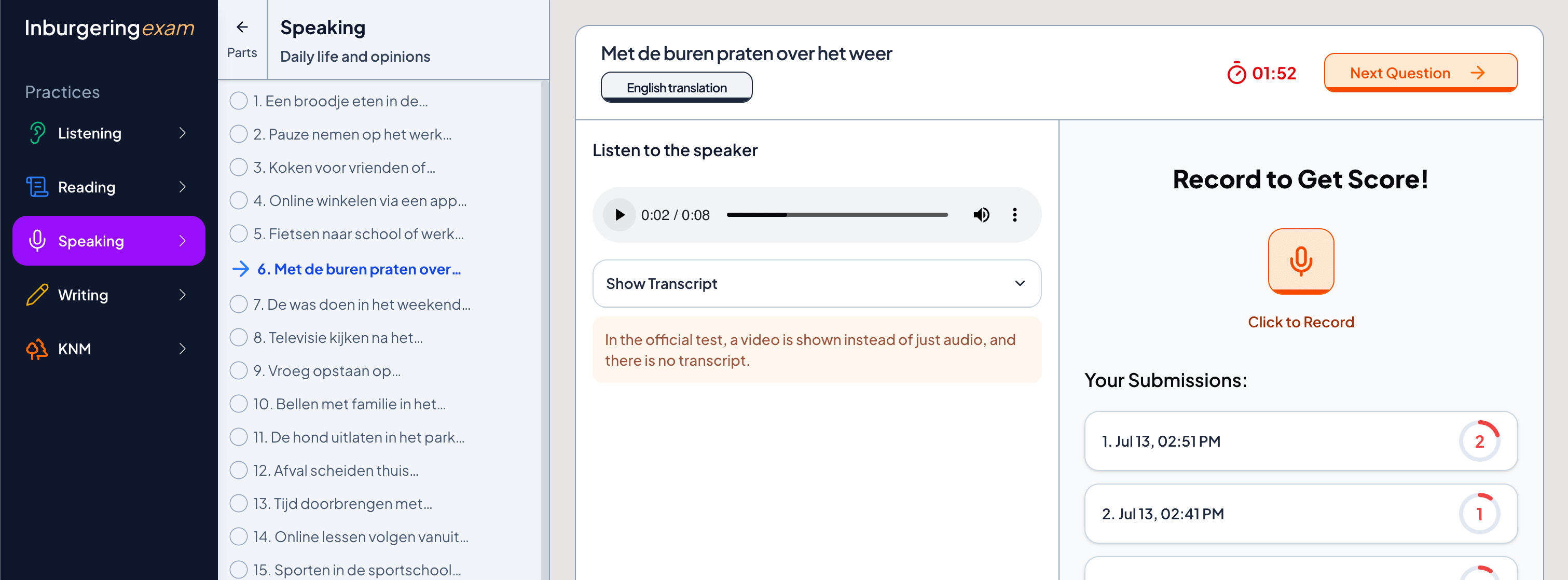Mute the audio with speaker icon
Screen dimensions: 1568x580
point(981,215)
